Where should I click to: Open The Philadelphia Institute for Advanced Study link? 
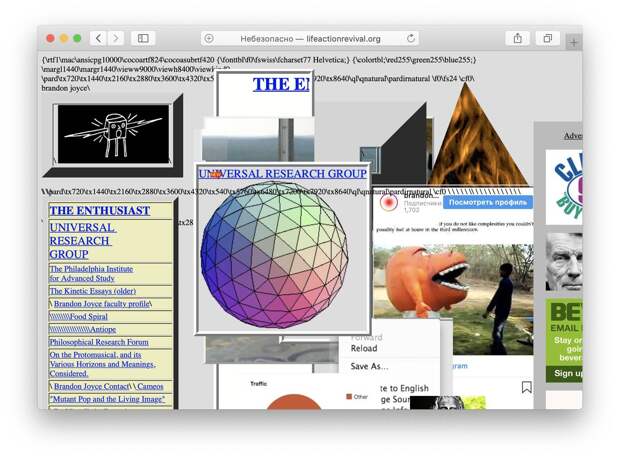91,274
